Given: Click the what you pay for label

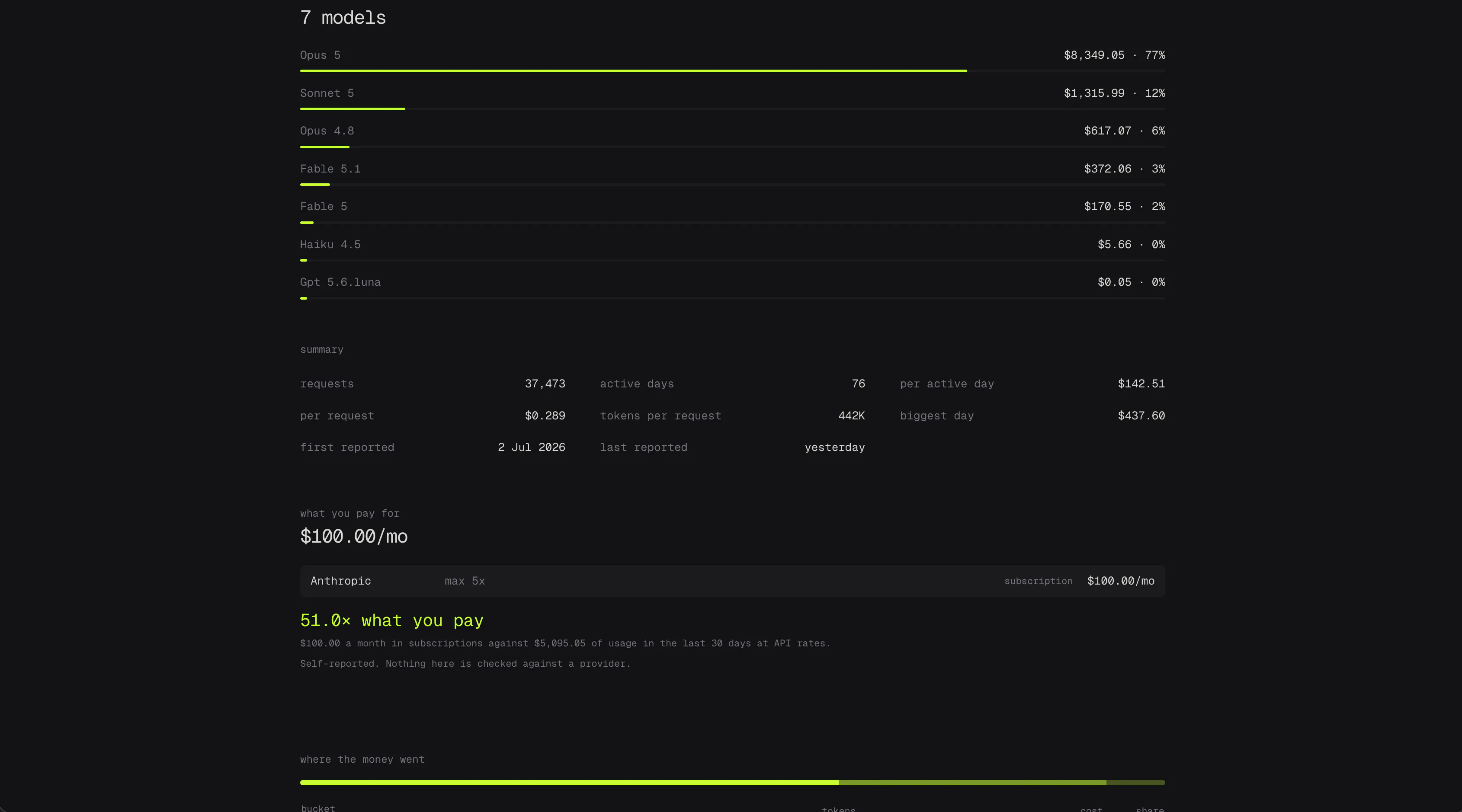Looking at the screenshot, I should click(x=349, y=514).
